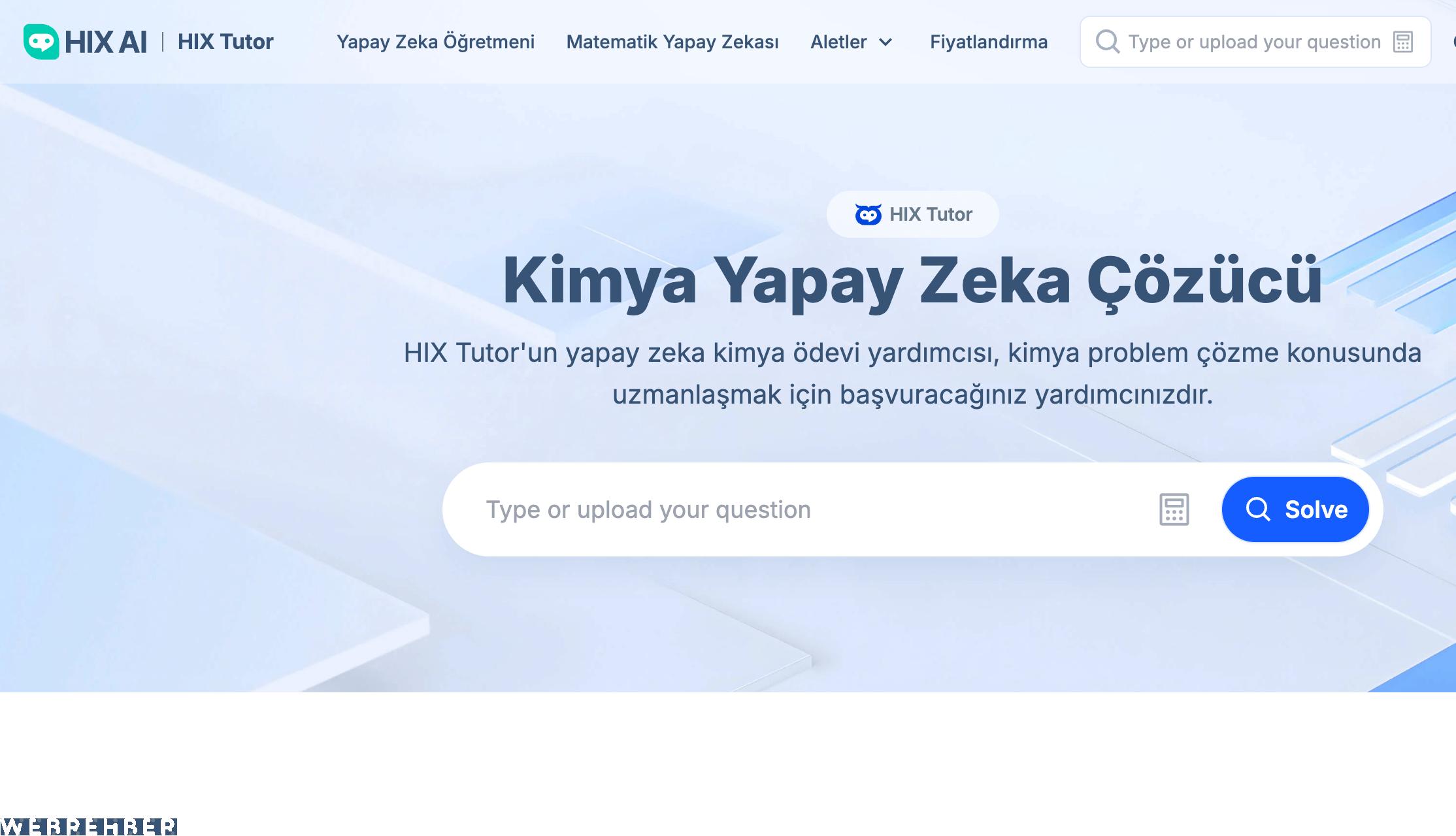Click the HIX AI brand text
Image resolution: width=1456 pixels, height=836 pixels.
106,42
